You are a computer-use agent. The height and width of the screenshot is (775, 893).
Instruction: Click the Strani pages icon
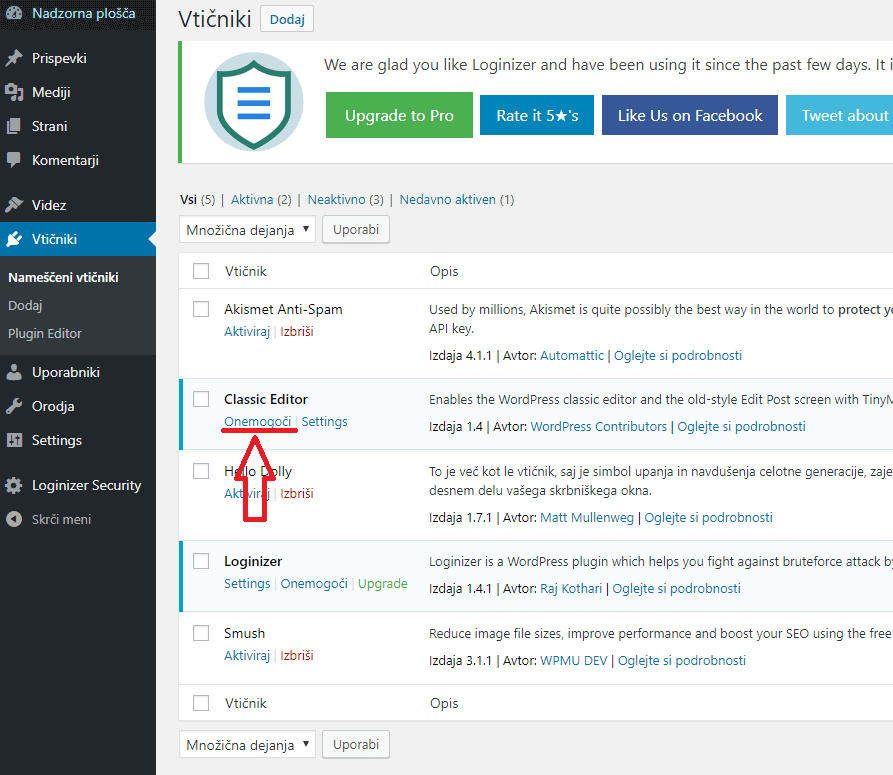point(14,126)
